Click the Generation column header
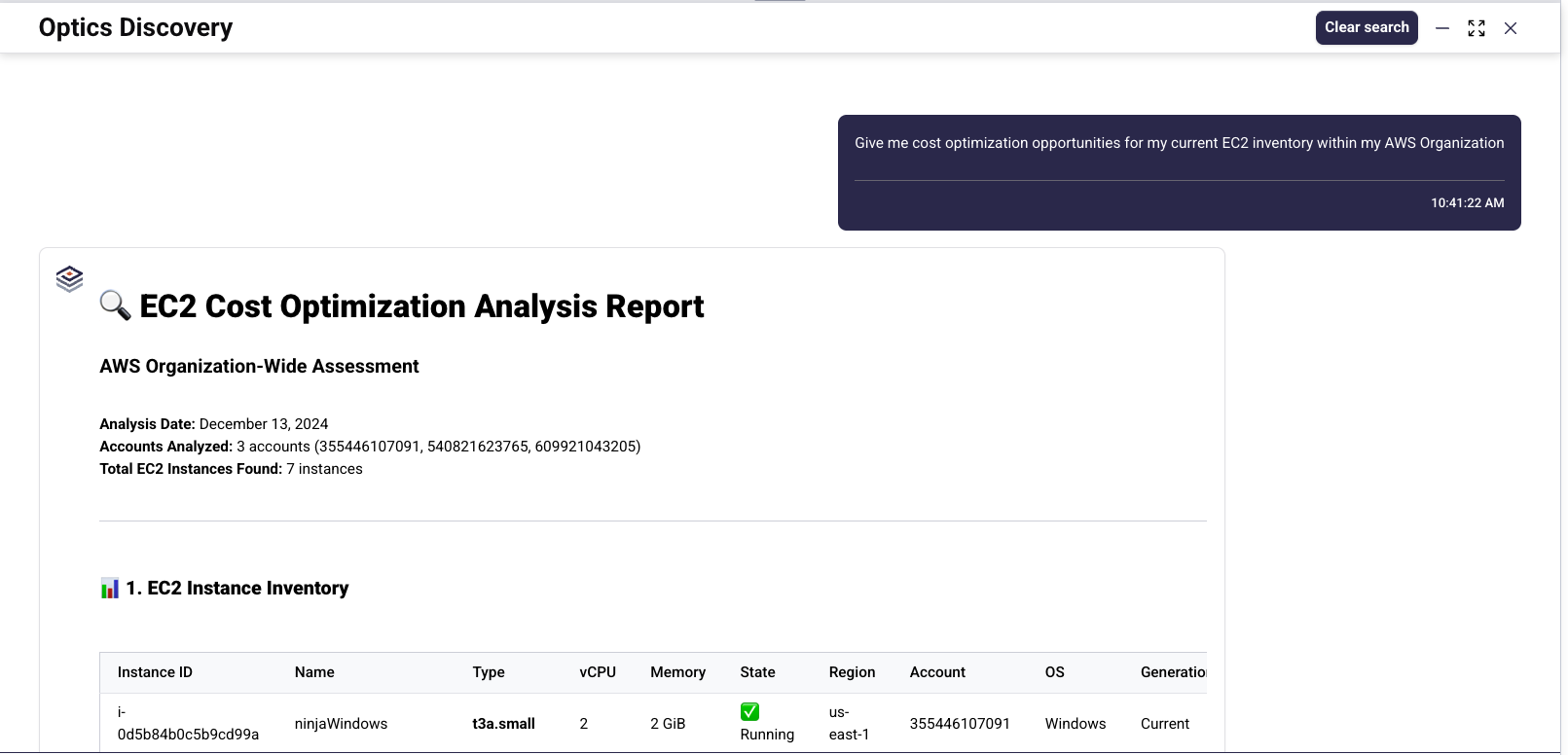This screenshot has height=755, width=1568. 1173,672
